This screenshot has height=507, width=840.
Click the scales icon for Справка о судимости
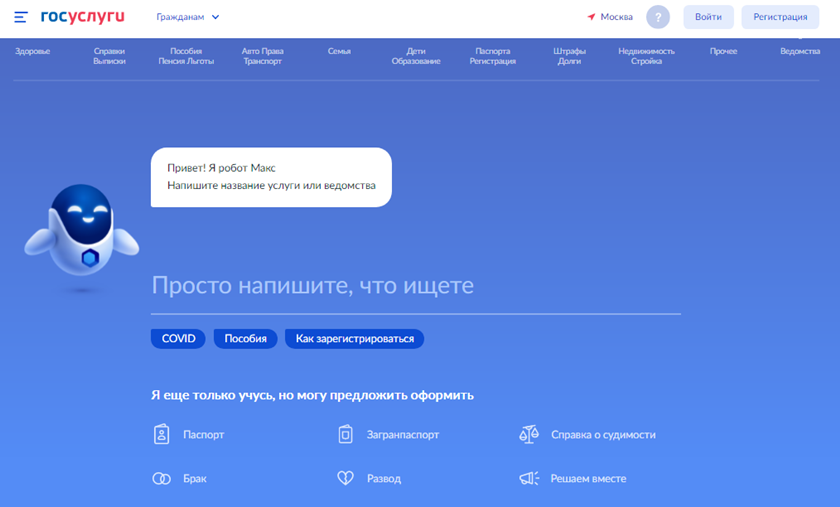tap(529, 435)
